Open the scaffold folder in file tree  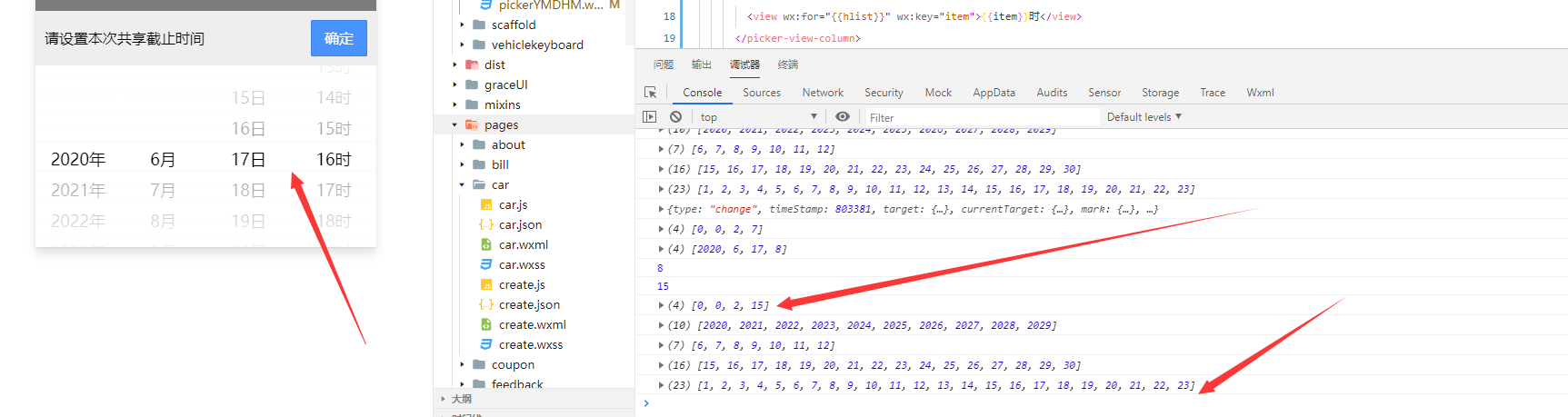(x=514, y=25)
